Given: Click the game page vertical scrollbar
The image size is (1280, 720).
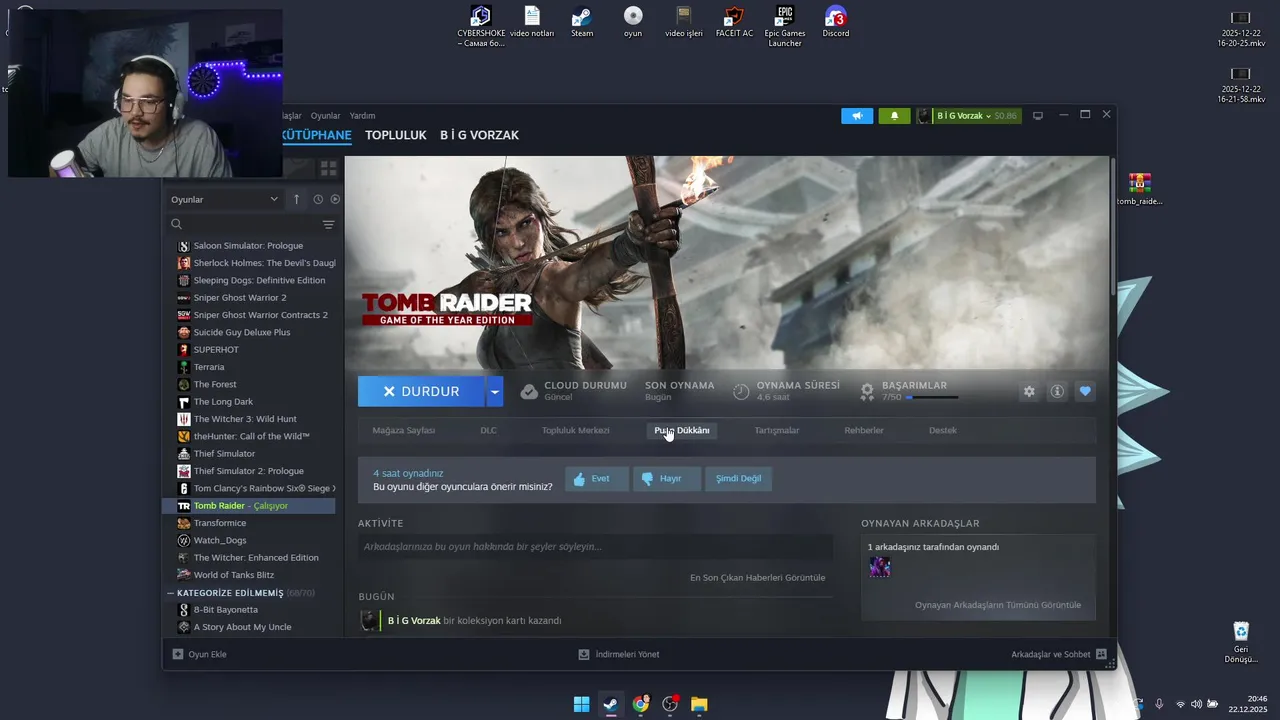Looking at the screenshot, I should [1113, 226].
